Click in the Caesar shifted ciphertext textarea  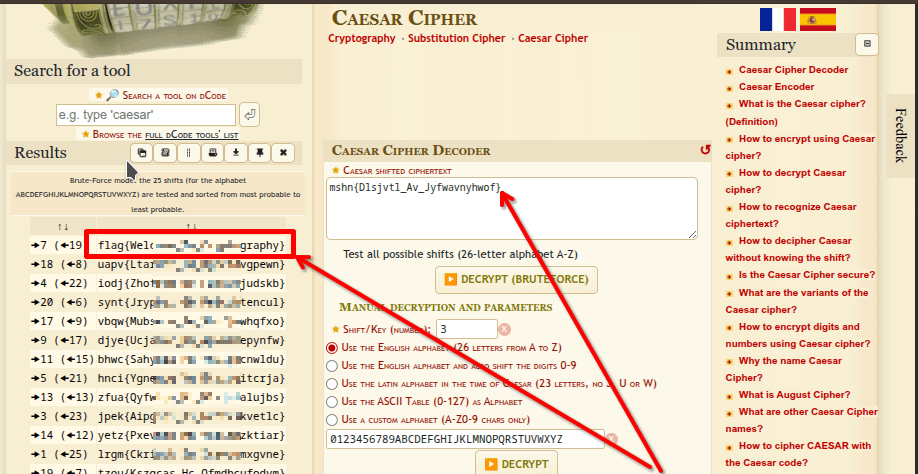[512, 208]
